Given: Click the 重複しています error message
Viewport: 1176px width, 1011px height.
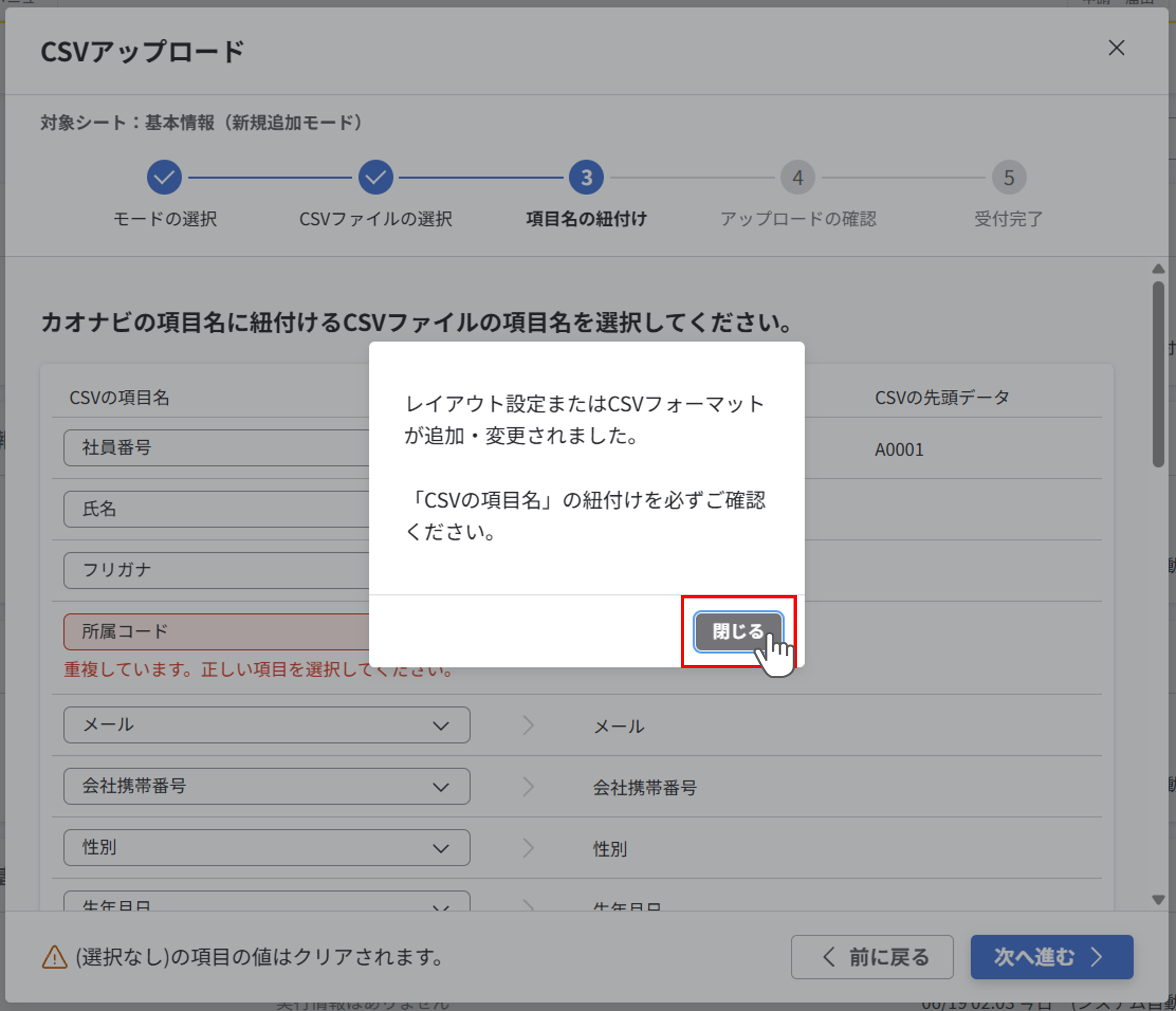Looking at the screenshot, I should click(x=259, y=670).
